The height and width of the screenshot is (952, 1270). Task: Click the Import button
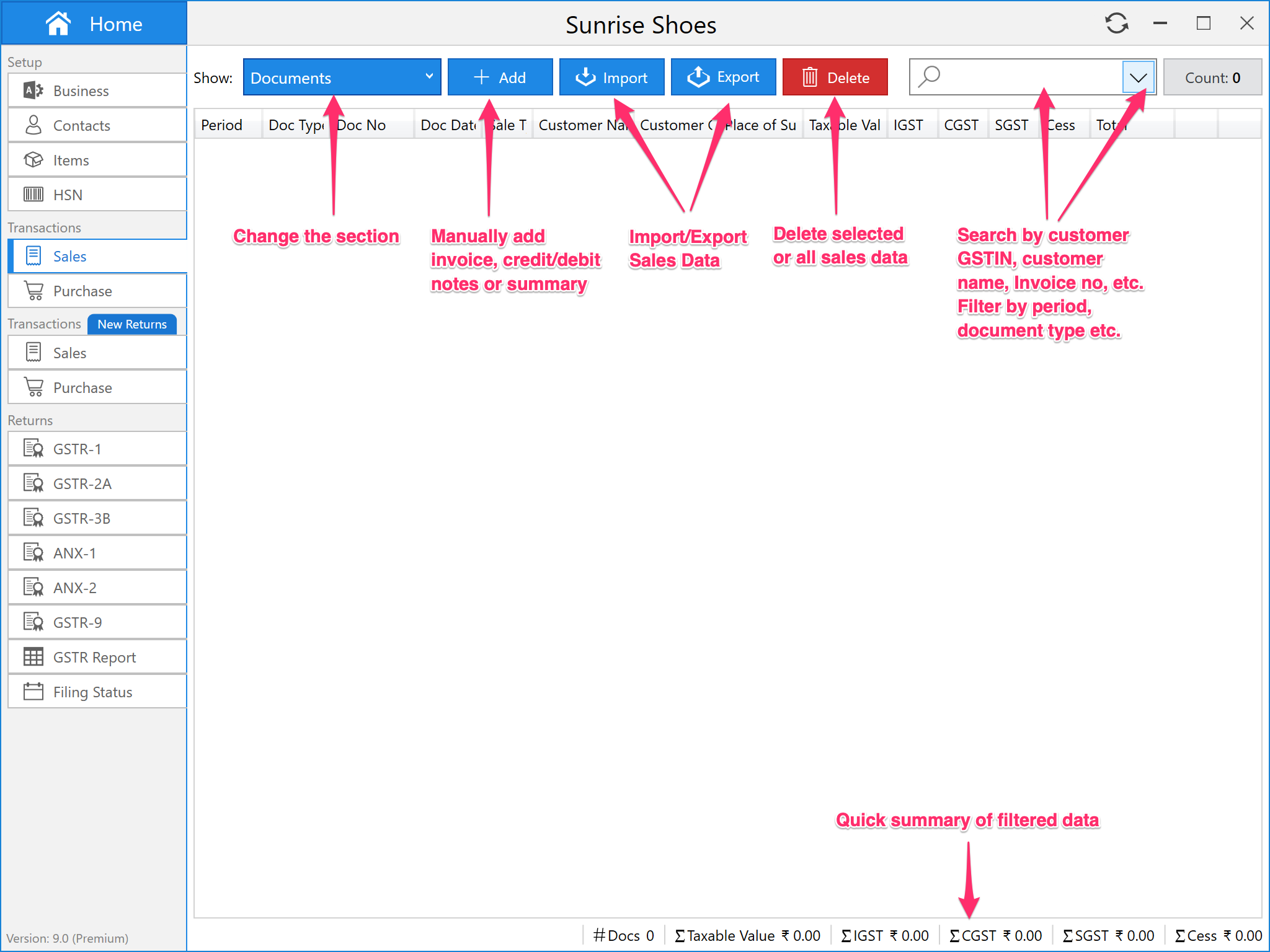point(611,77)
